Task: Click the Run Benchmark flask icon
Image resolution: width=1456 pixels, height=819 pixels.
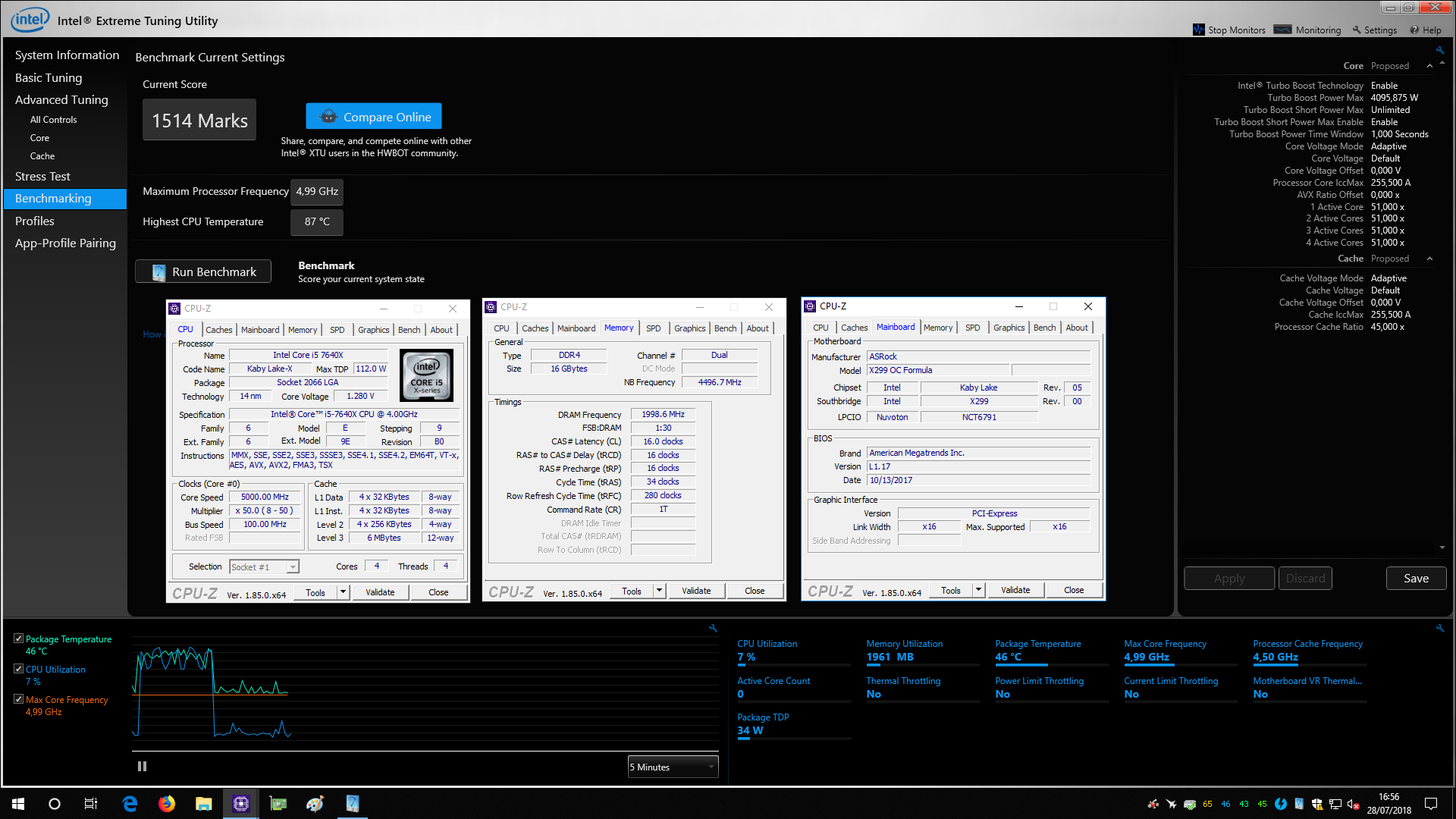Action: coord(158,272)
